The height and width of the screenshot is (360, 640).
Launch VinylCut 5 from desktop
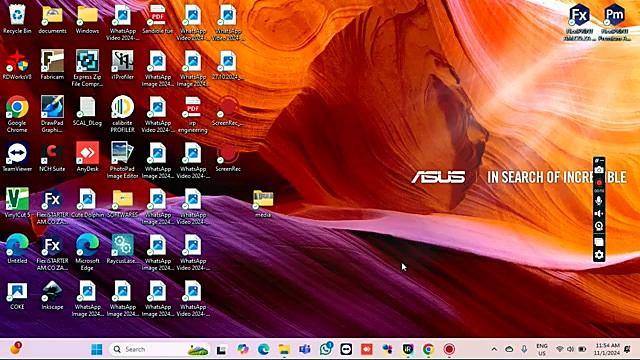coord(17,203)
